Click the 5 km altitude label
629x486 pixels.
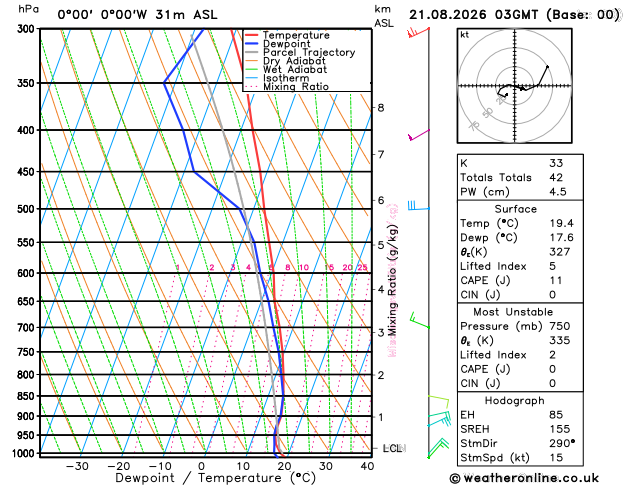pyautogui.click(x=381, y=245)
